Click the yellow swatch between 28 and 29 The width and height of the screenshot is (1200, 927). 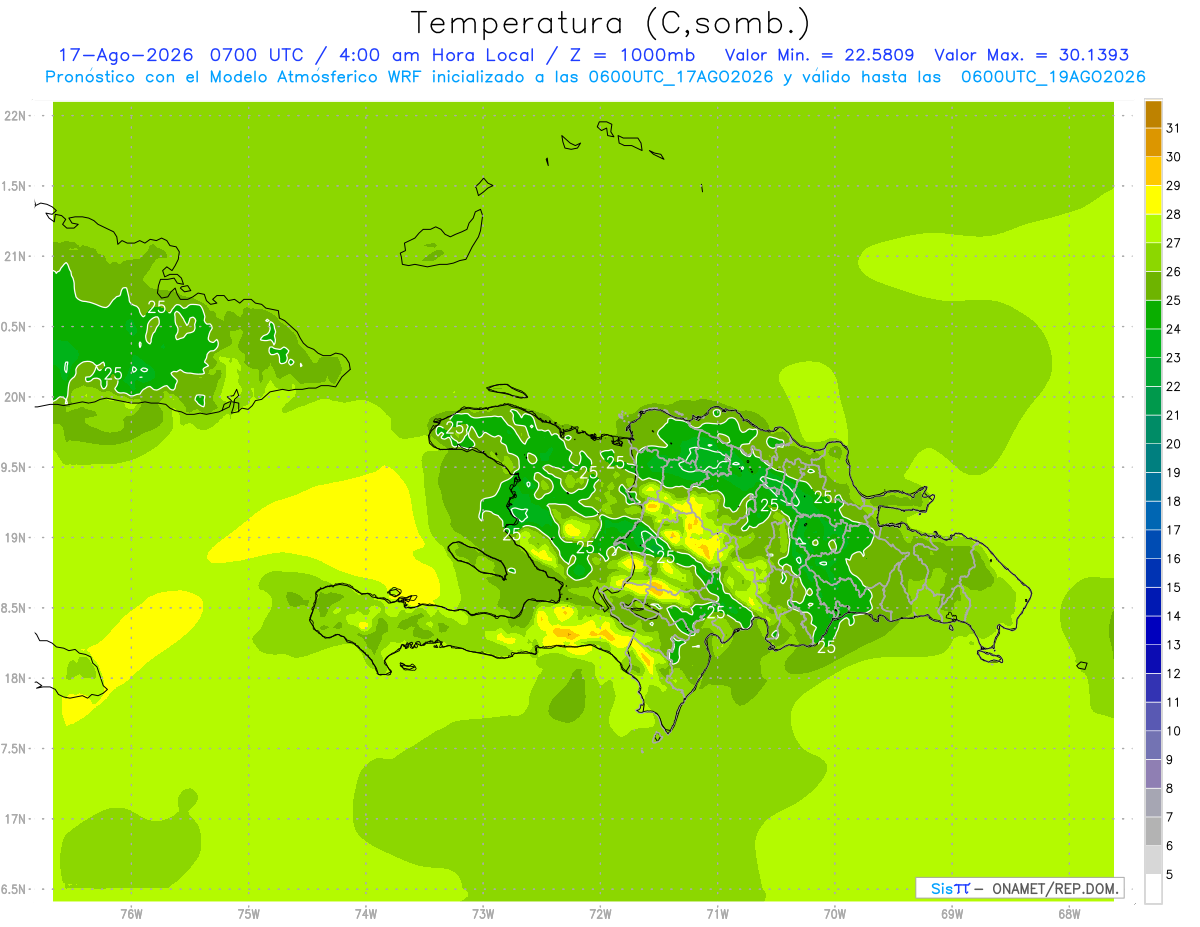1153,200
